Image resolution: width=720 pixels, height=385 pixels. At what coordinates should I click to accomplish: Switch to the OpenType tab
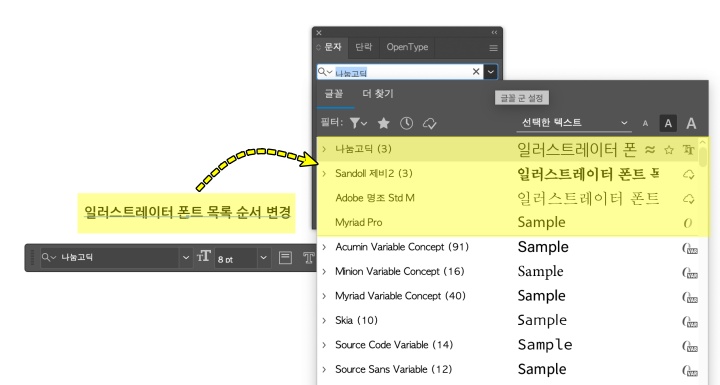[407, 47]
